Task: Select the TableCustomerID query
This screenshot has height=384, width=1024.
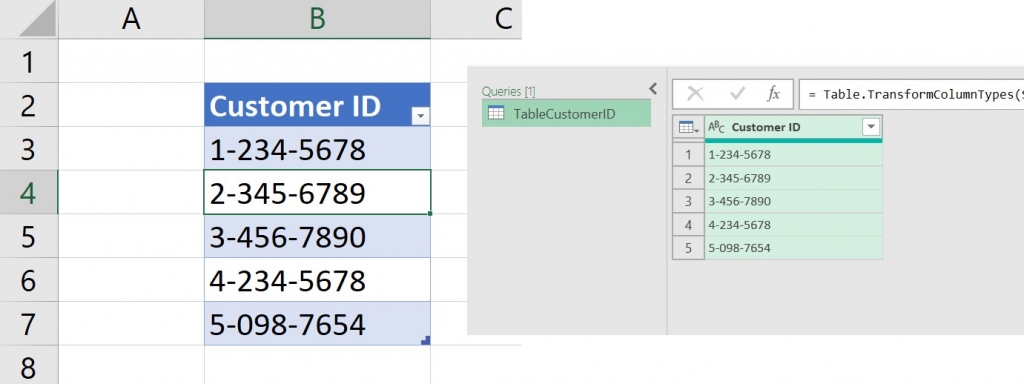Action: [x=566, y=114]
